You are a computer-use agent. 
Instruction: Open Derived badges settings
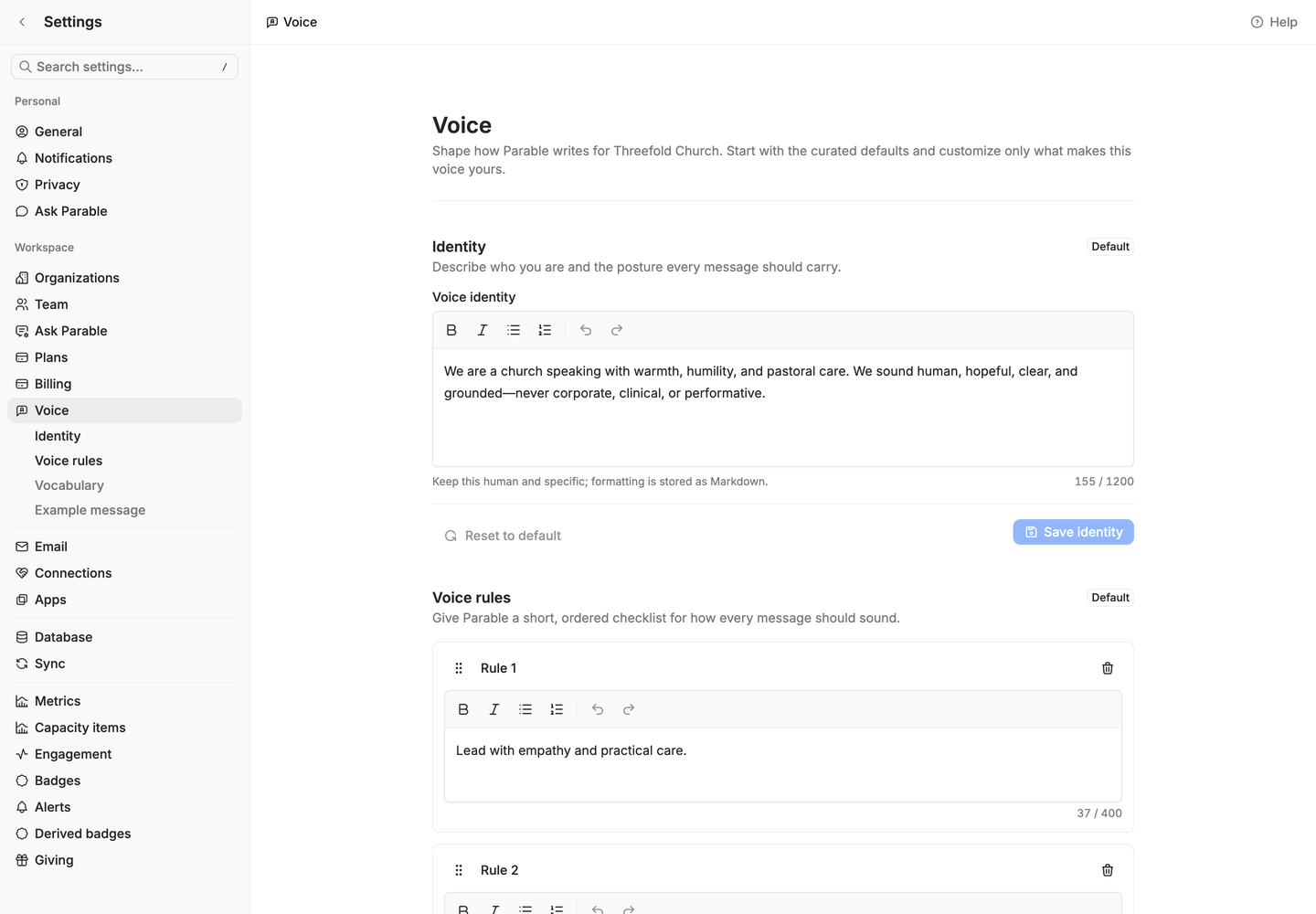pos(124,834)
